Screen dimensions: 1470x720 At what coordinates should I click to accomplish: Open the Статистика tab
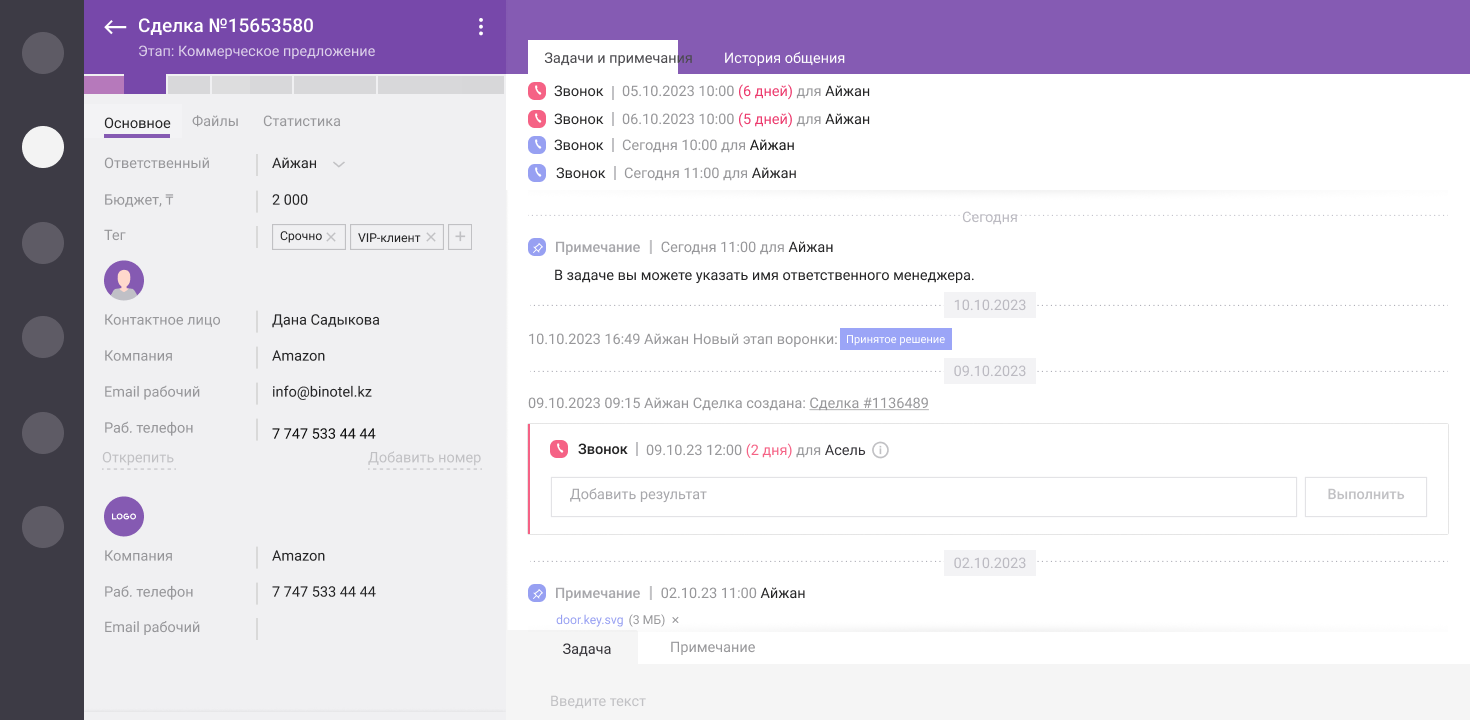click(x=301, y=121)
